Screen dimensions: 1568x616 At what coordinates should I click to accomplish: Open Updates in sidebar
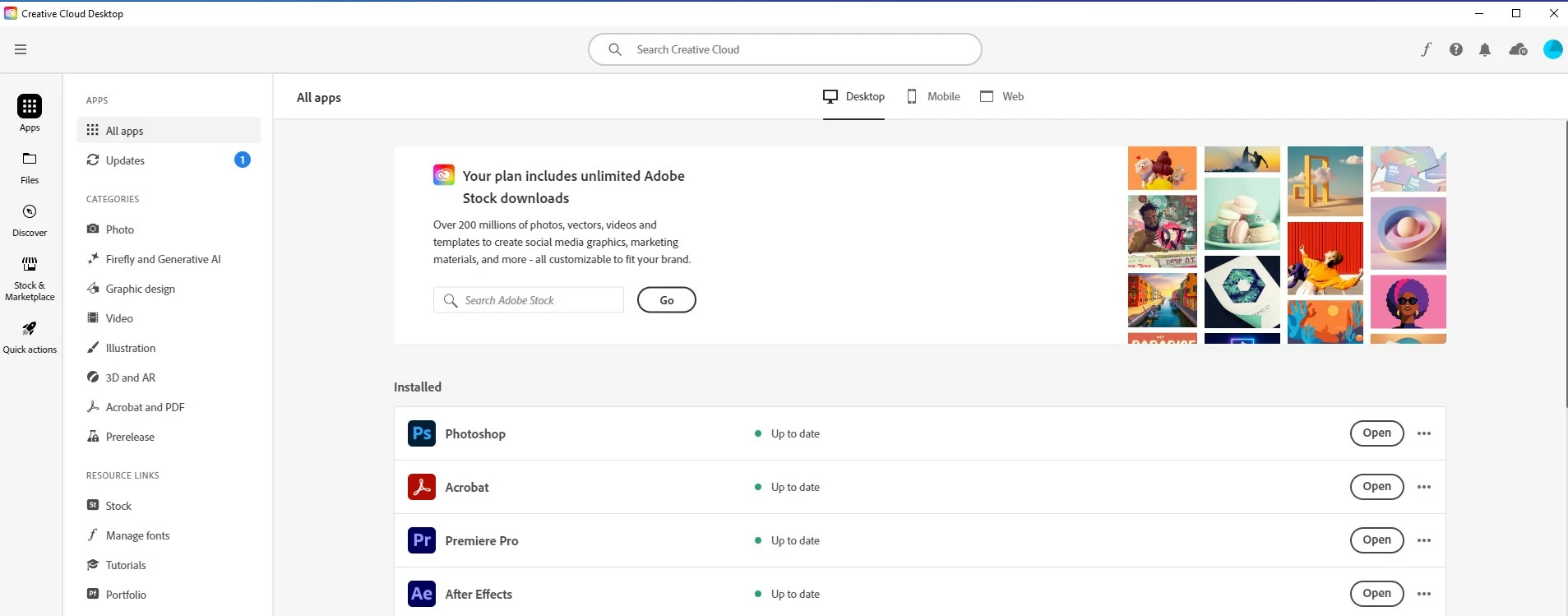(x=169, y=160)
